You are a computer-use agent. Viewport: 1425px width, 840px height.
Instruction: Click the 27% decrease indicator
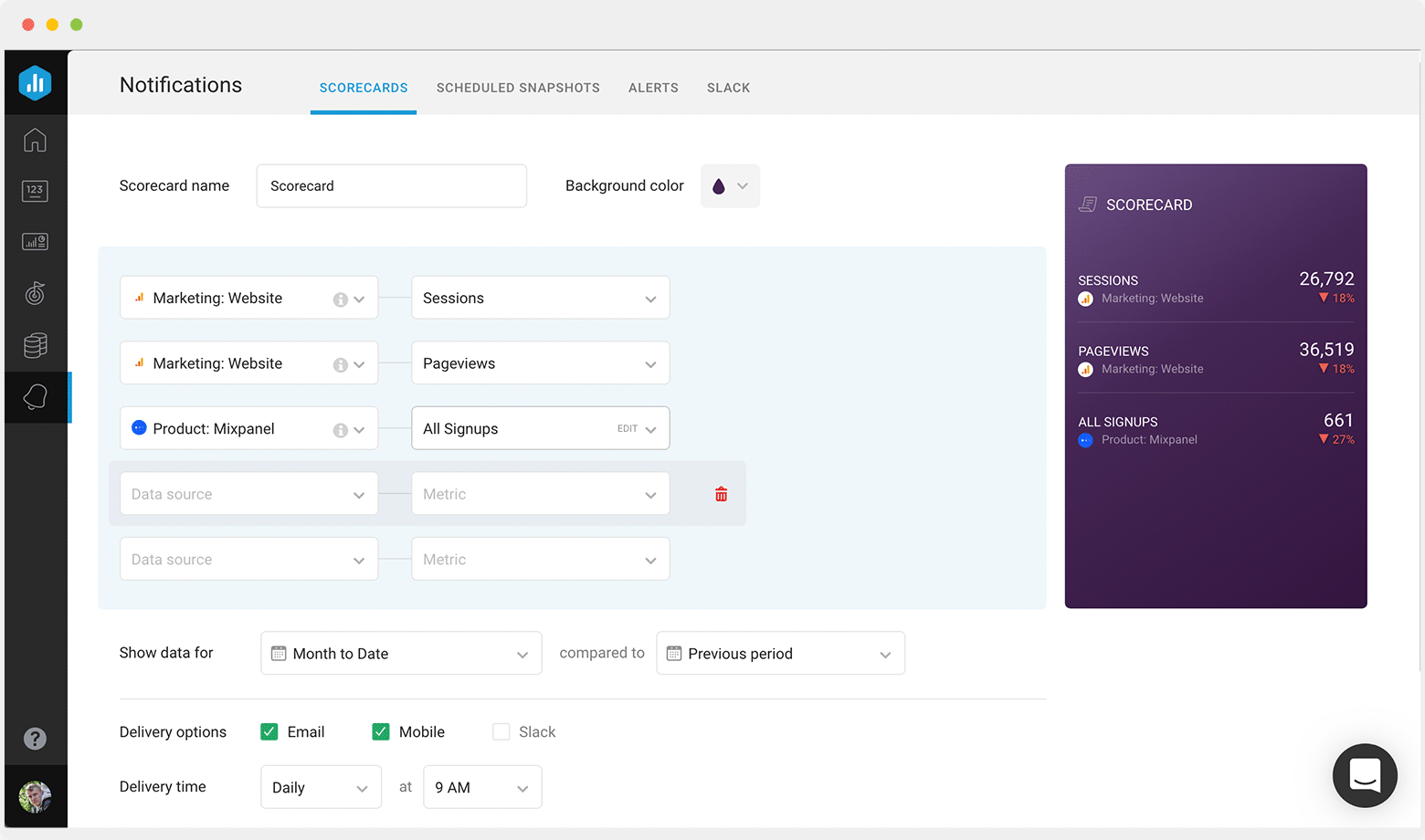(x=1336, y=439)
